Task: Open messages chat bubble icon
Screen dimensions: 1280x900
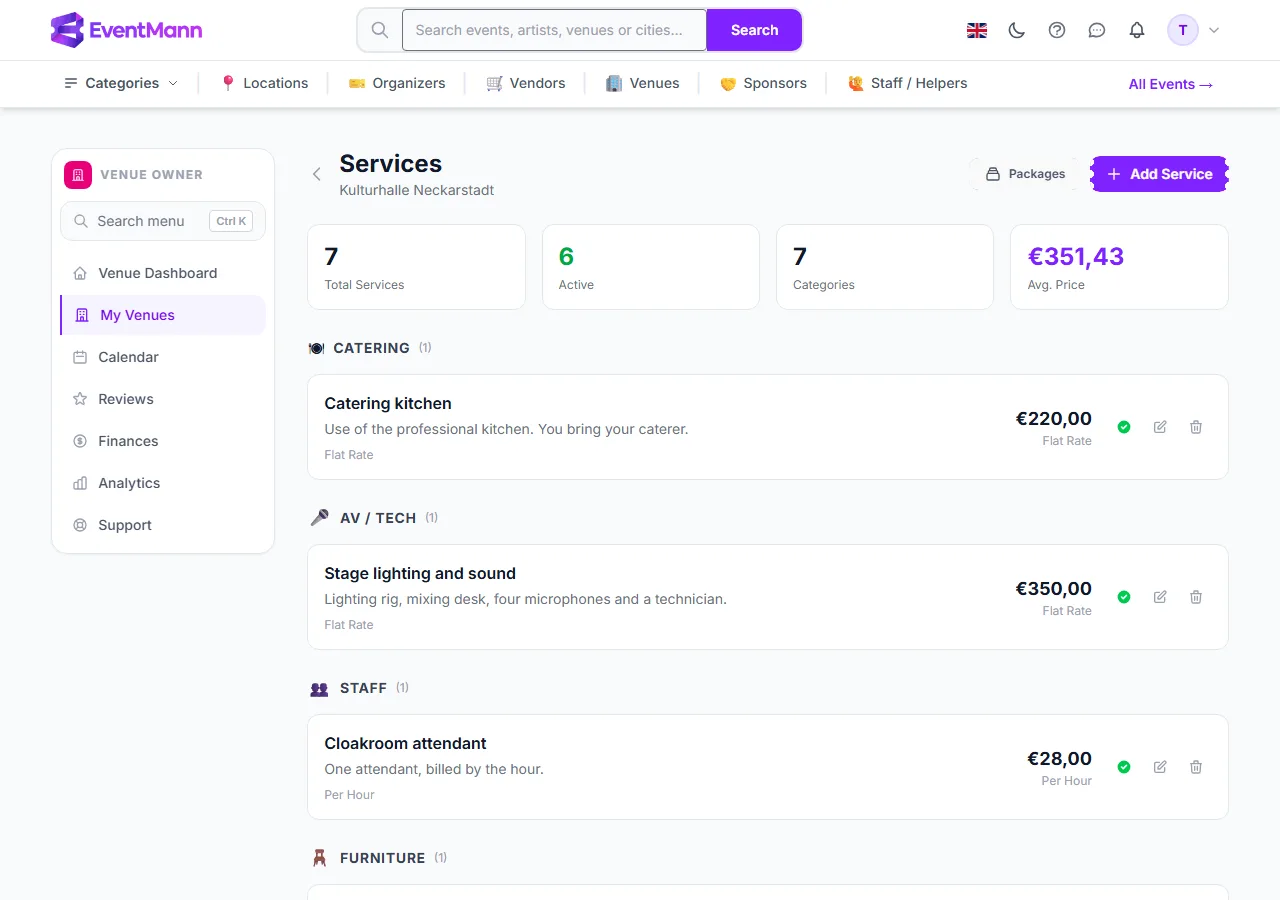Action: (x=1097, y=30)
